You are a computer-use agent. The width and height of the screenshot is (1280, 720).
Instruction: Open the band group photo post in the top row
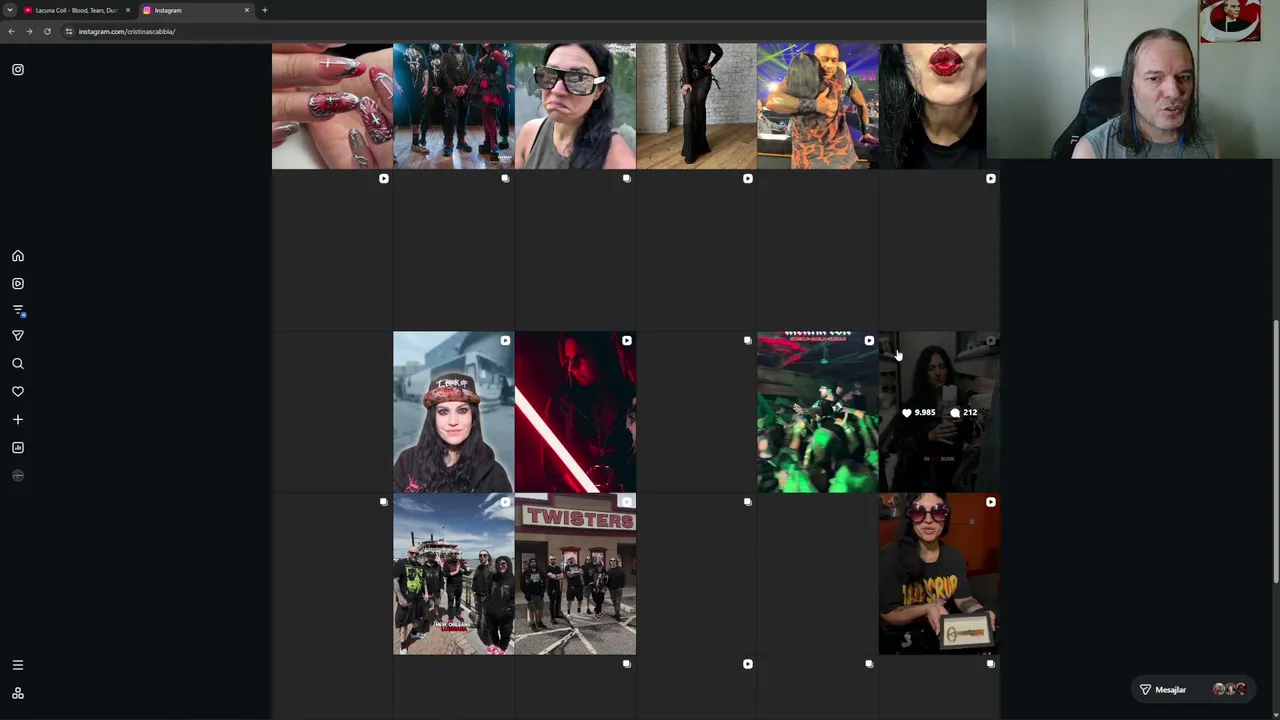pos(454,105)
